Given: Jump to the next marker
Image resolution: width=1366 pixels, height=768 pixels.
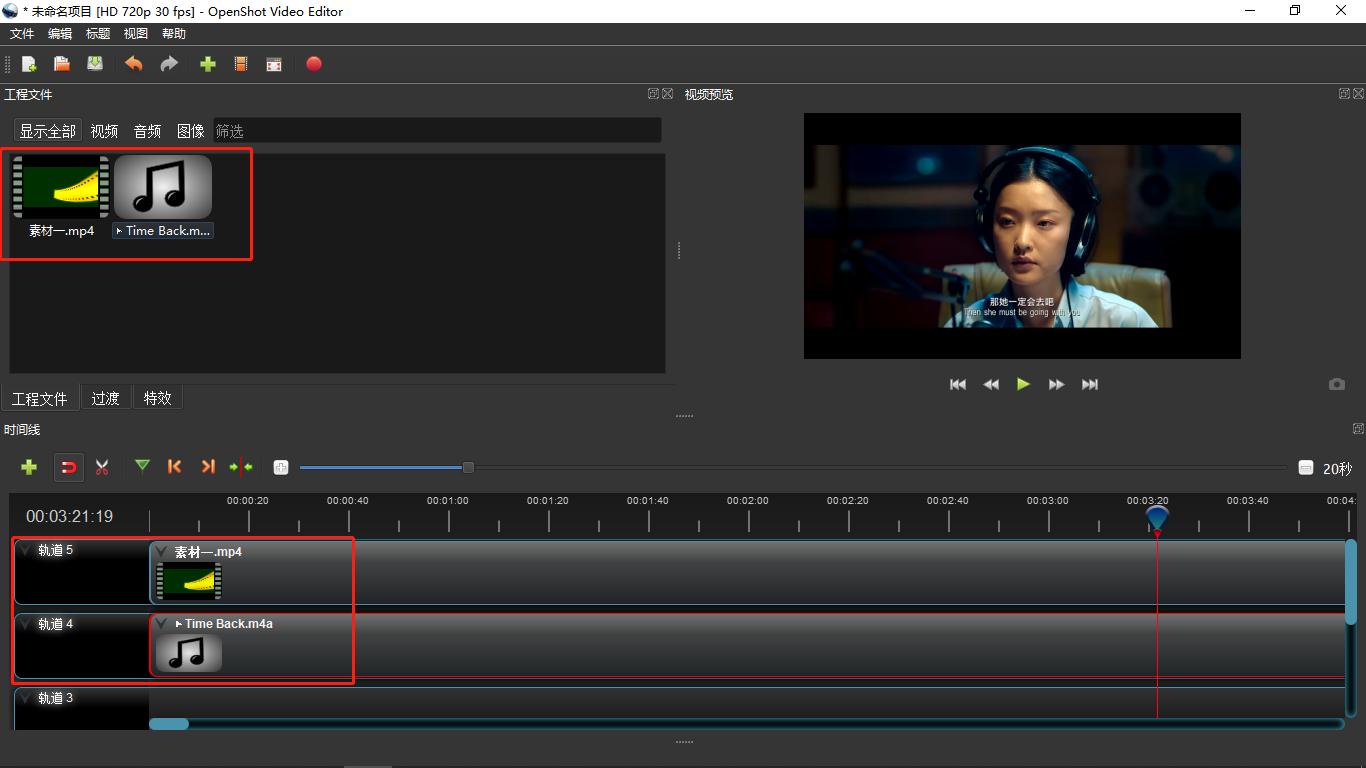Looking at the screenshot, I should pos(208,467).
